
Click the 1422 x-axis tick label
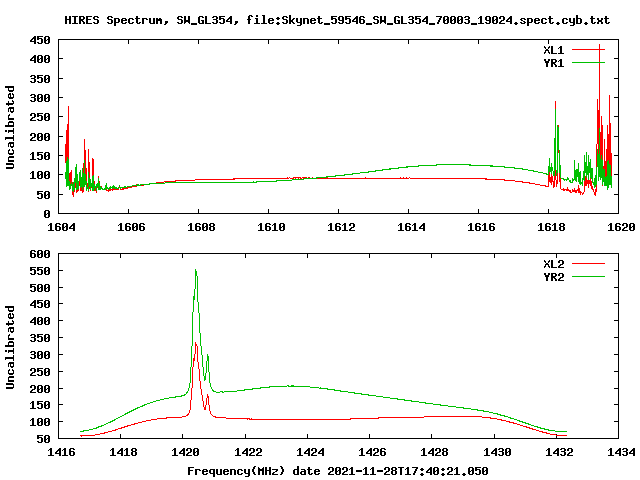(248, 452)
